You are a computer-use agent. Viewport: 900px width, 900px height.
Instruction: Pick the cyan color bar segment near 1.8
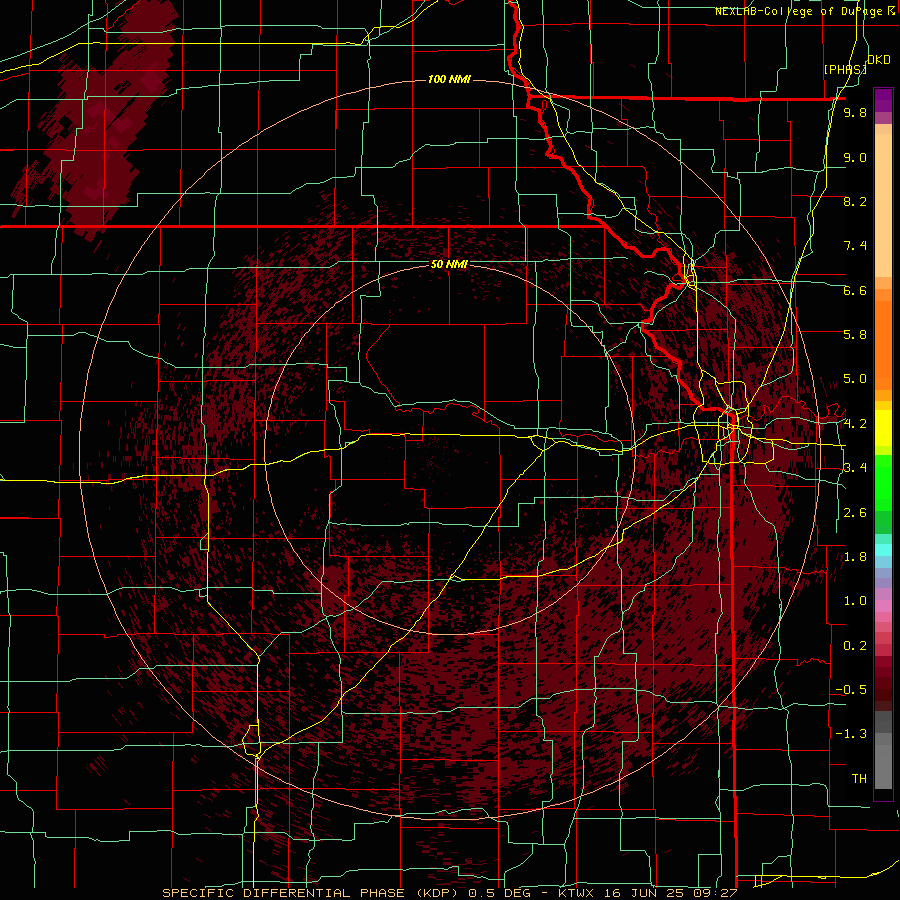point(883,550)
